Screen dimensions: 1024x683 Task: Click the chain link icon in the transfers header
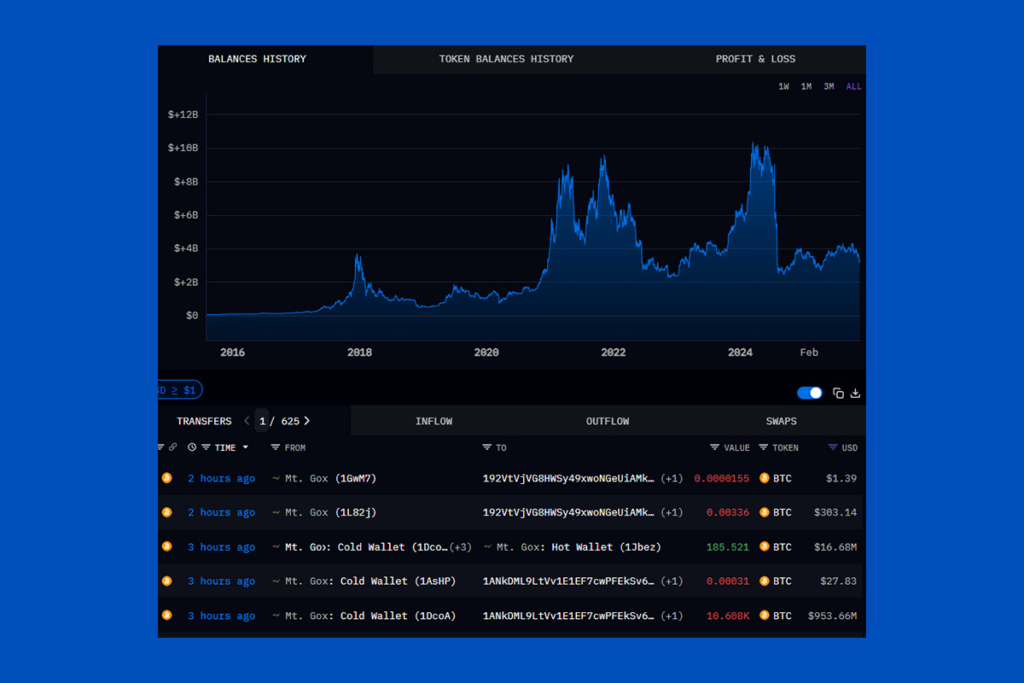click(173, 448)
